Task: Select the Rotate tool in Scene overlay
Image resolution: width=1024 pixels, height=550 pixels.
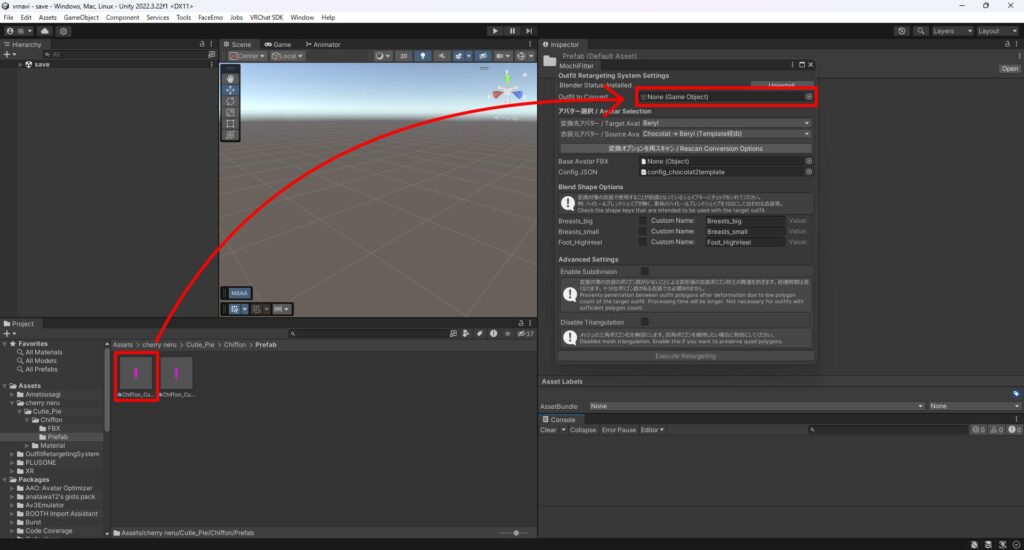Action: coord(230,101)
